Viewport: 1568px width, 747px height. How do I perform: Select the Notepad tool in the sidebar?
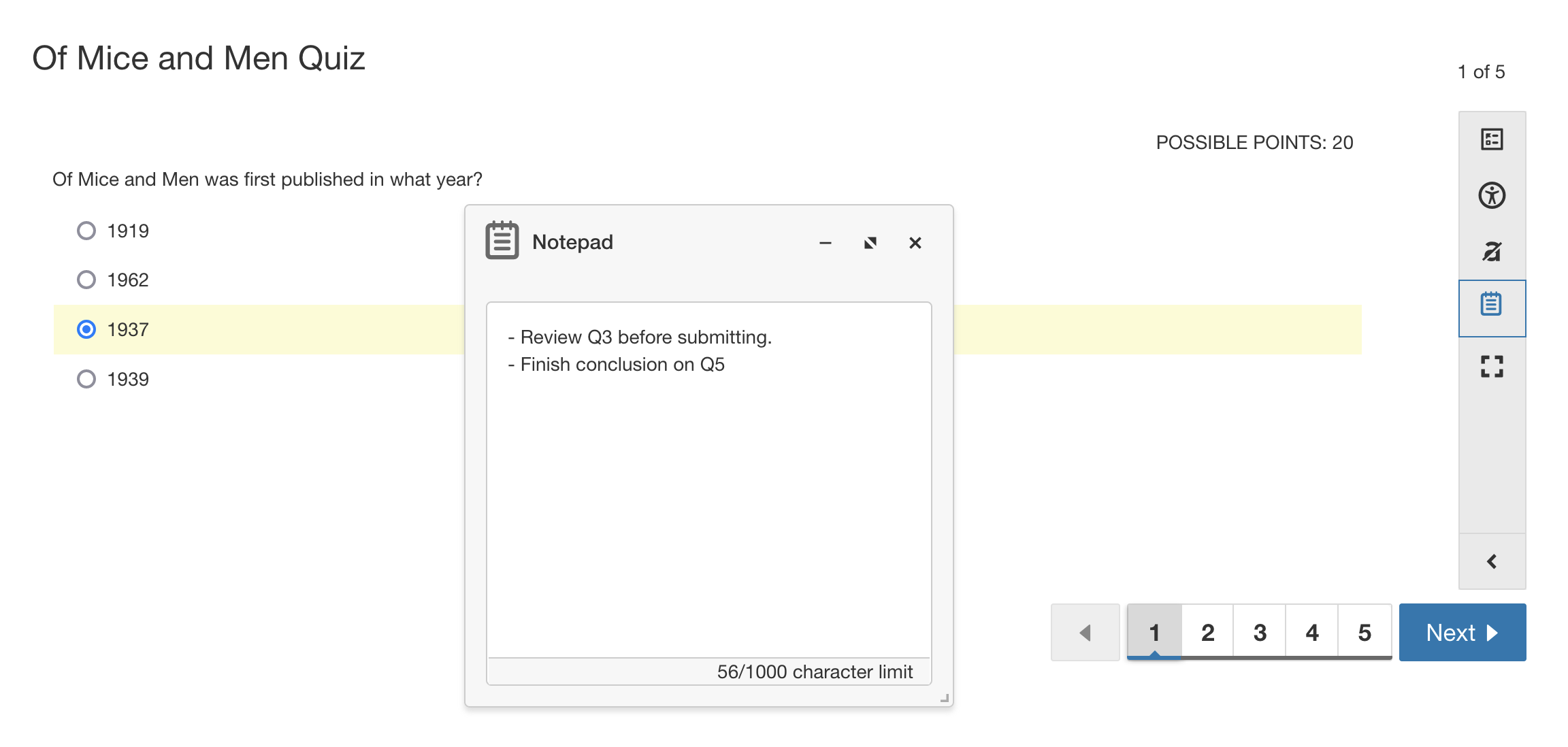pos(1492,307)
